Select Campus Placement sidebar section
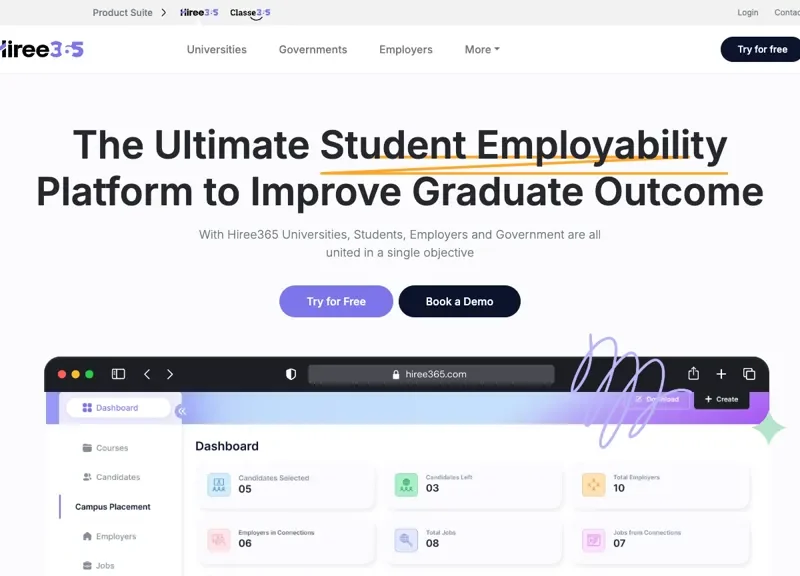The height and width of the screenshot is (576, 800). click(x=113, y=507)
